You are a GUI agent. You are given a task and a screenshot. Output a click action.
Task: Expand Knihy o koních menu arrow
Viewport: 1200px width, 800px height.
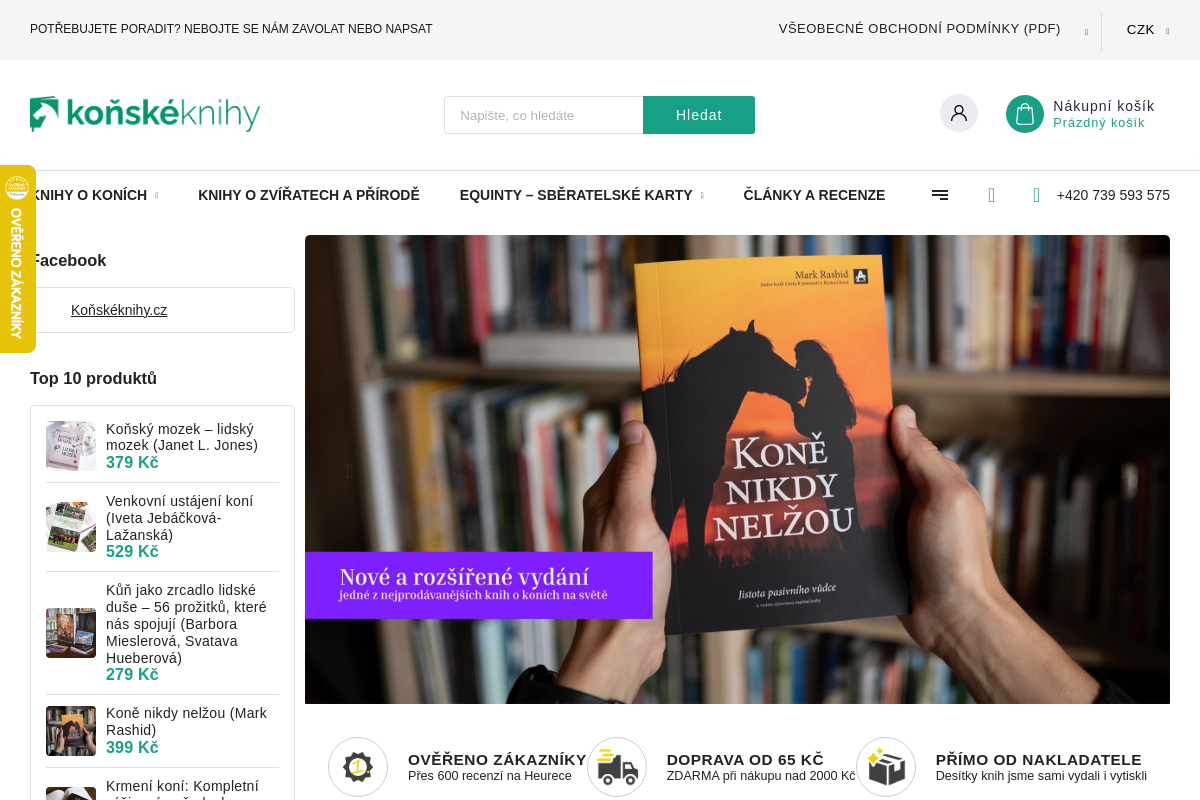(x=156, y=196)
